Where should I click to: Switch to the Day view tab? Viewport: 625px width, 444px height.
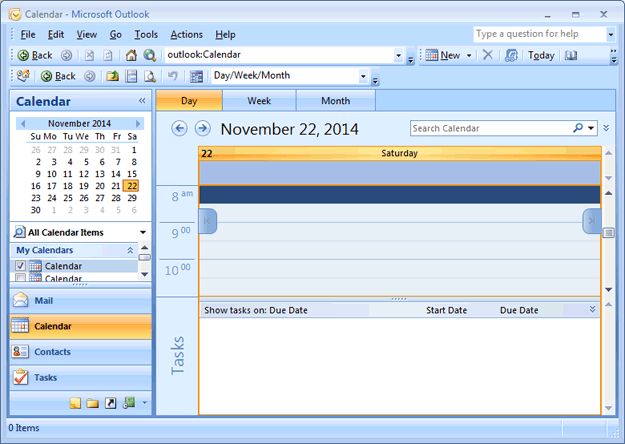coord(189,101)
